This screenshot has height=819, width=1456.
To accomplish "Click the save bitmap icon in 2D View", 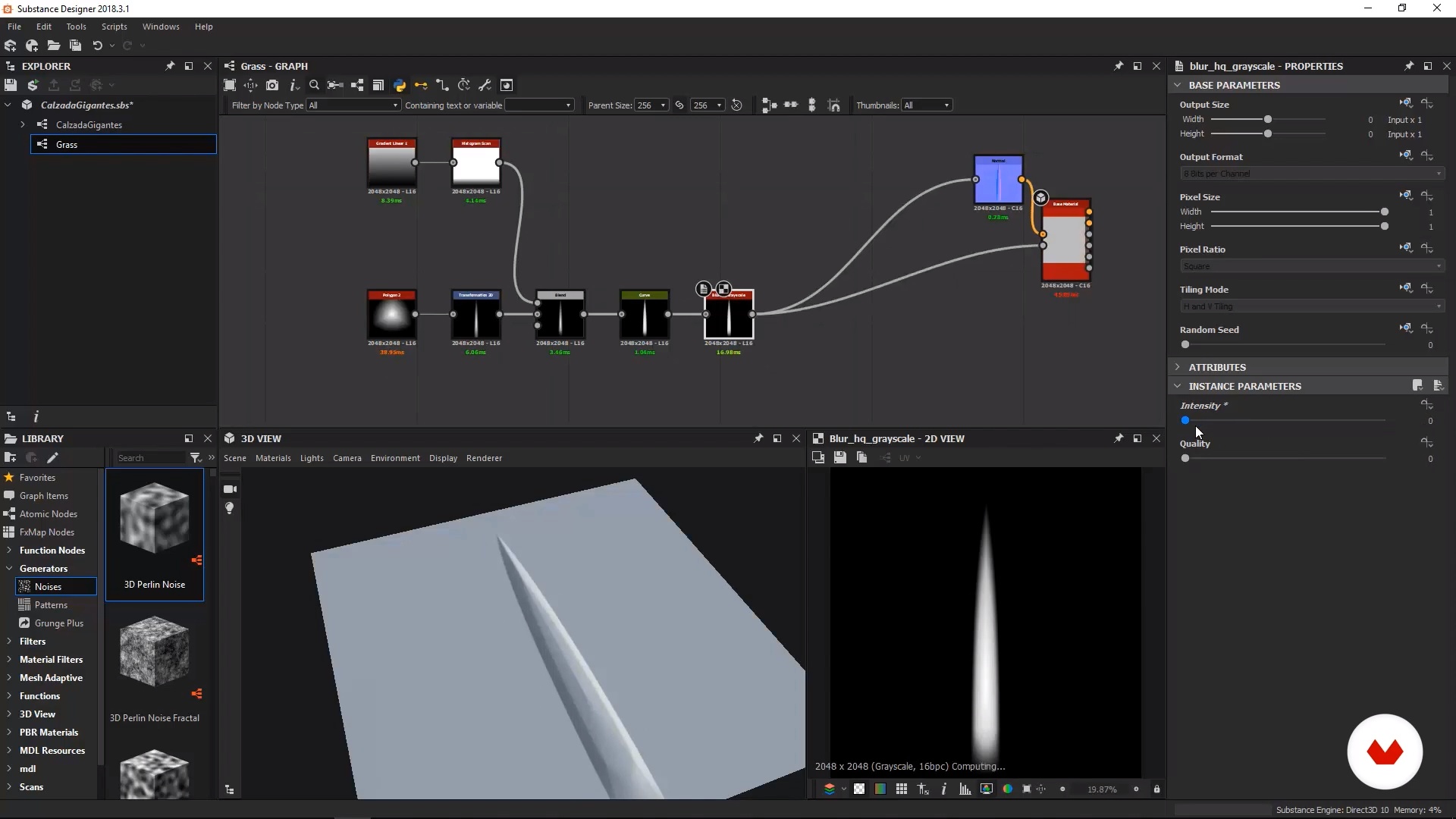I will tap(839, 457).
